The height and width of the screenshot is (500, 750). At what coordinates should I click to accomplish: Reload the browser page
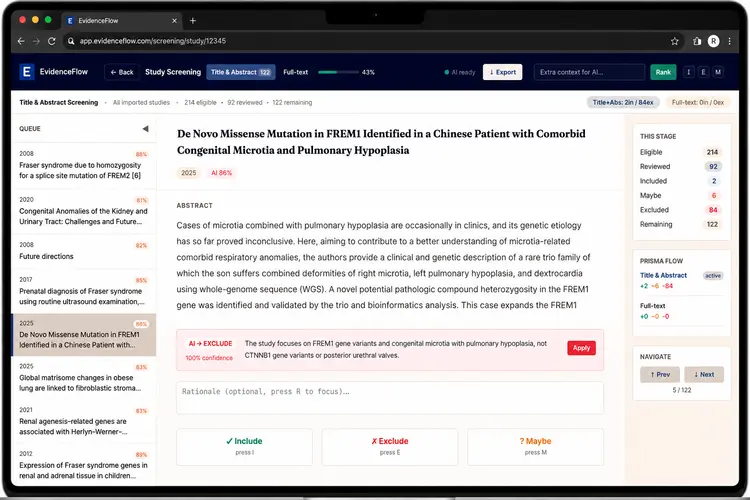pyautogui.click(x=52, y=41)
